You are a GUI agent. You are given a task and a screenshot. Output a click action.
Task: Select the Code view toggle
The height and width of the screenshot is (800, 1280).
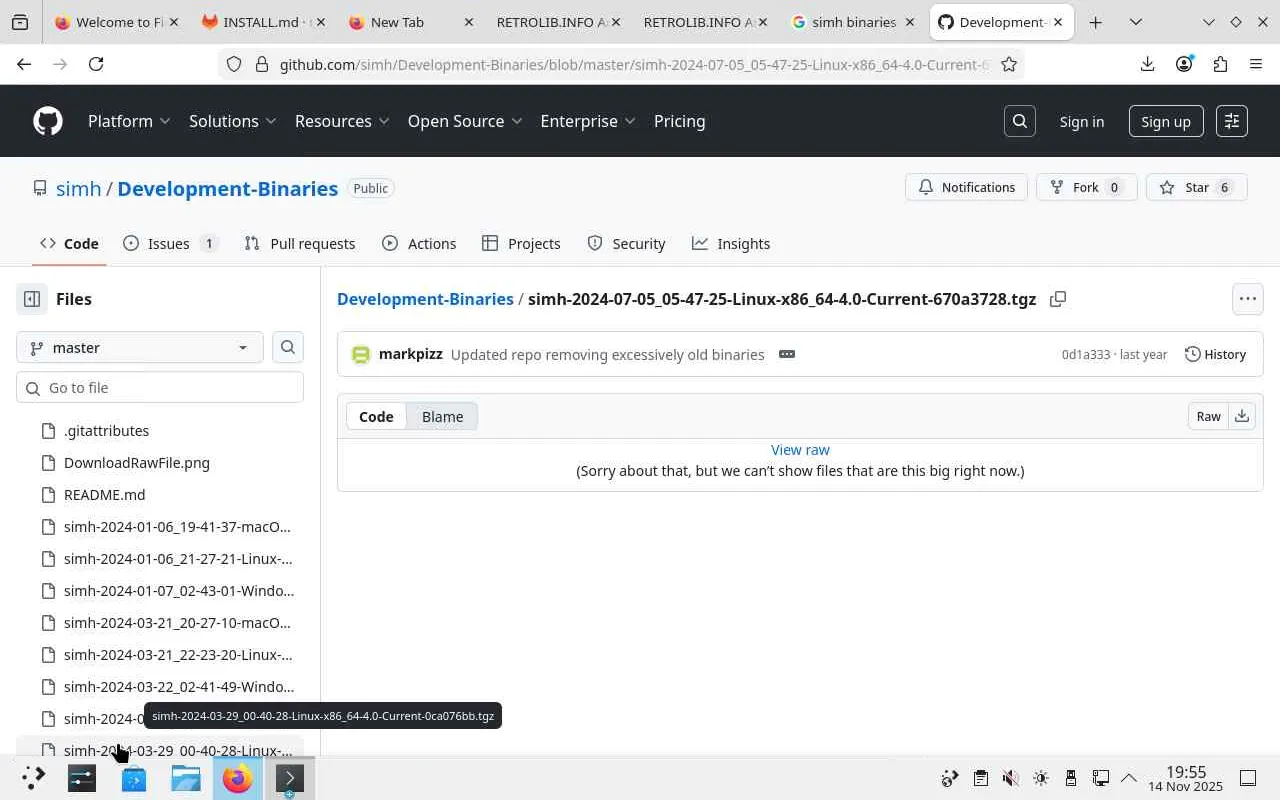[x=376, y=416]
